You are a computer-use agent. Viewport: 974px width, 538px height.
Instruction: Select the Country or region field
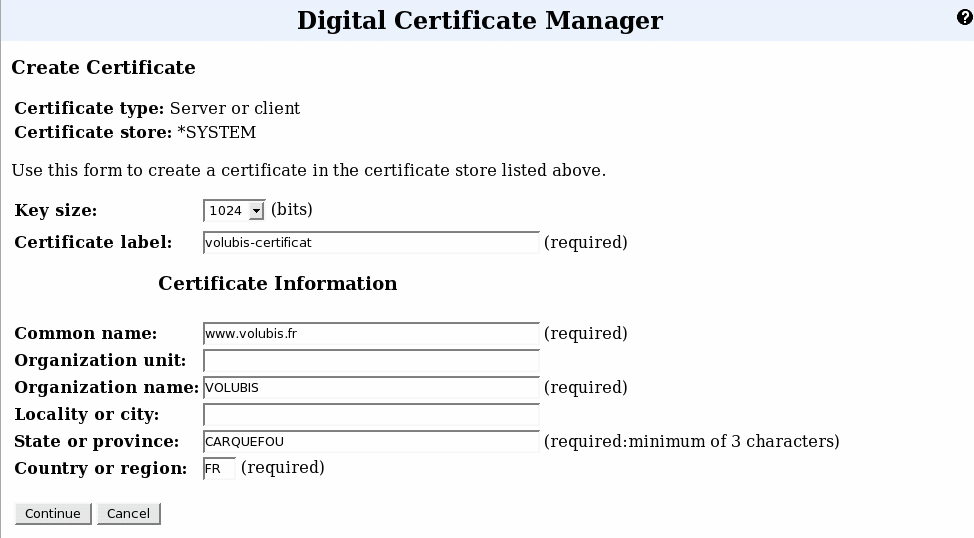219,468
